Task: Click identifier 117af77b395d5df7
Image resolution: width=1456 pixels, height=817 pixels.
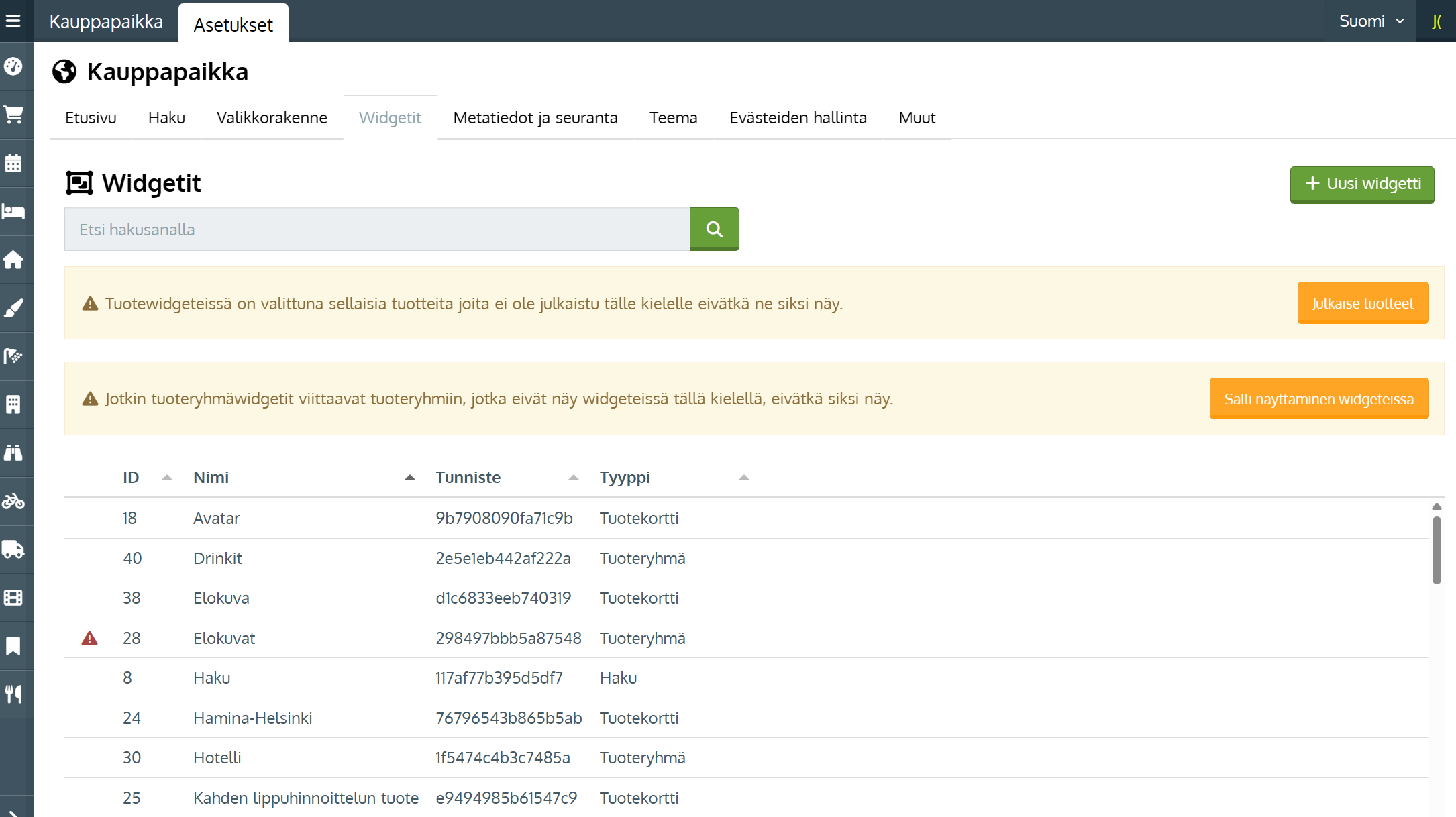Action: pos(499,677)
